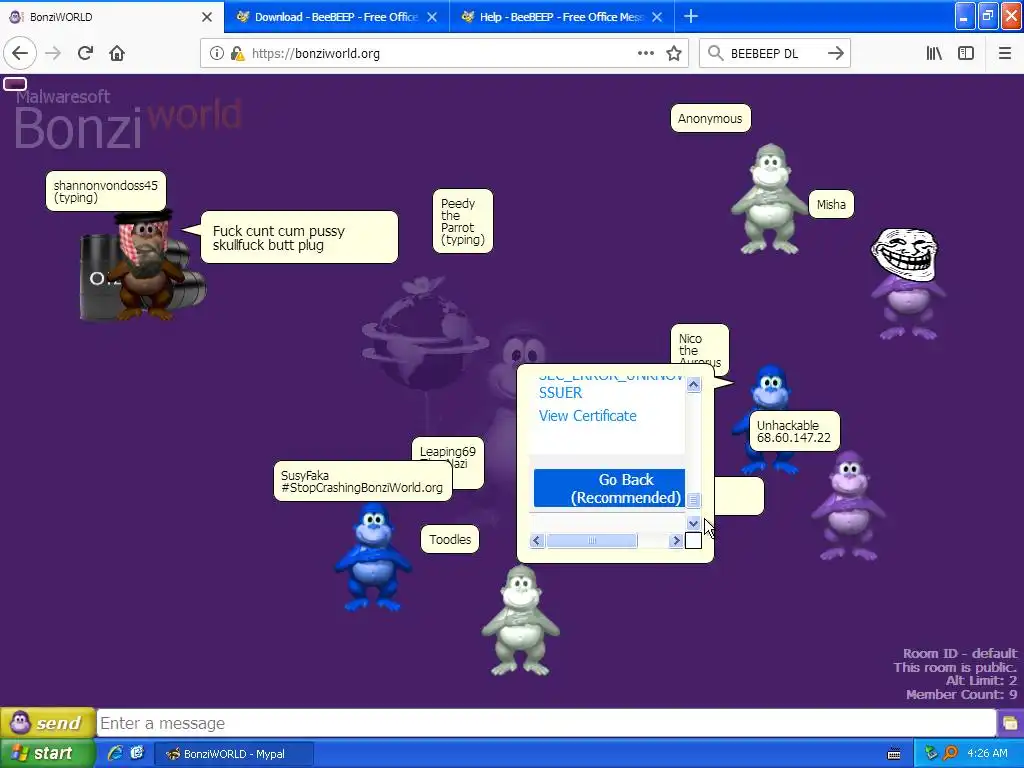Toggle the sidebar view icon
Image resolution: width=1024 pixels, height=768 pixels.
(966, 53)
